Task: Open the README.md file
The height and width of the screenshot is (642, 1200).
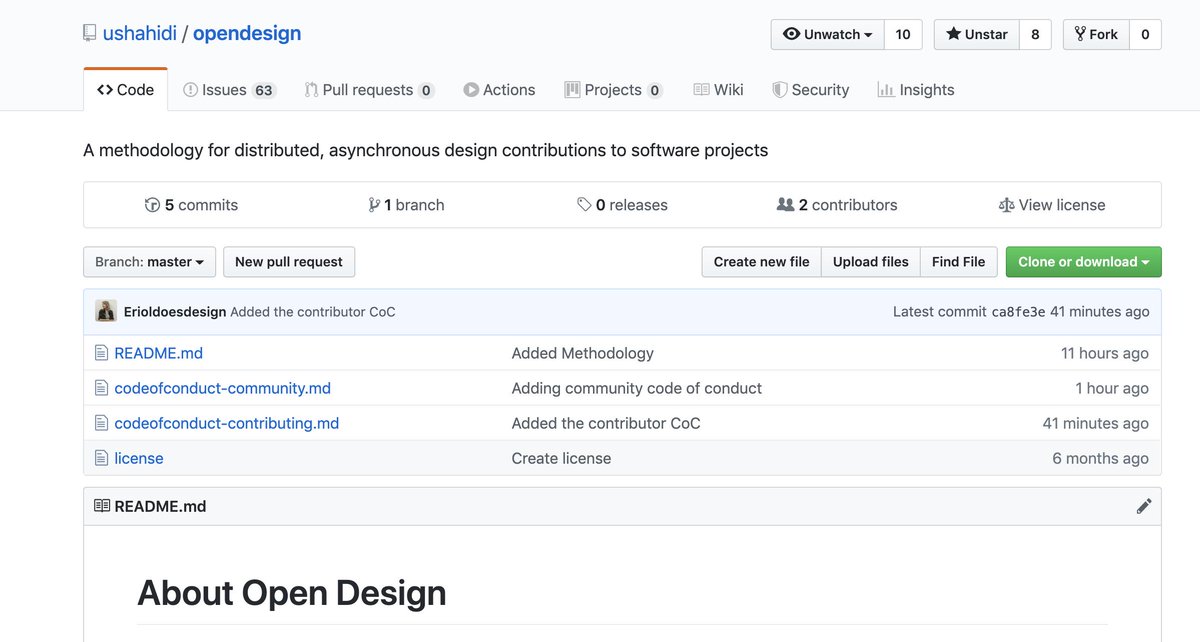Action: (x=159, y=353)
